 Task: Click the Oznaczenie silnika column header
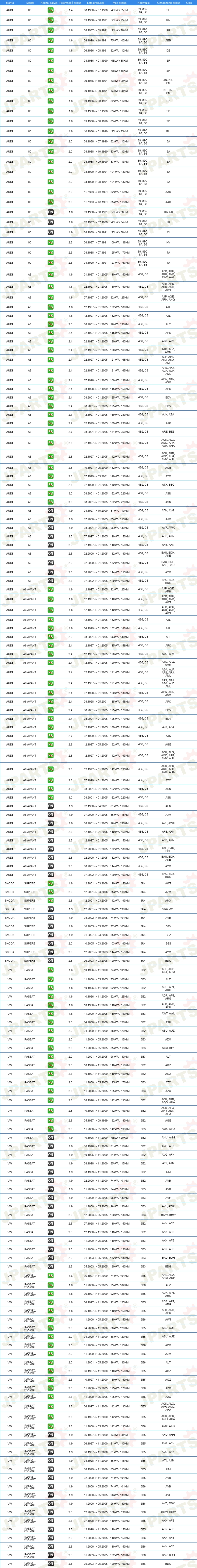169,3
